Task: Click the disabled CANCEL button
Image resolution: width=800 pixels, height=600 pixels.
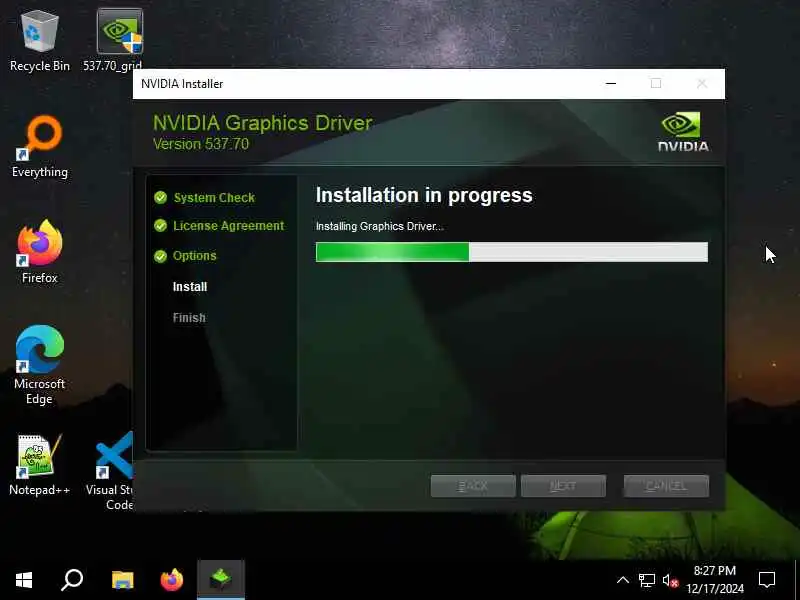Action: click(666, 486)
